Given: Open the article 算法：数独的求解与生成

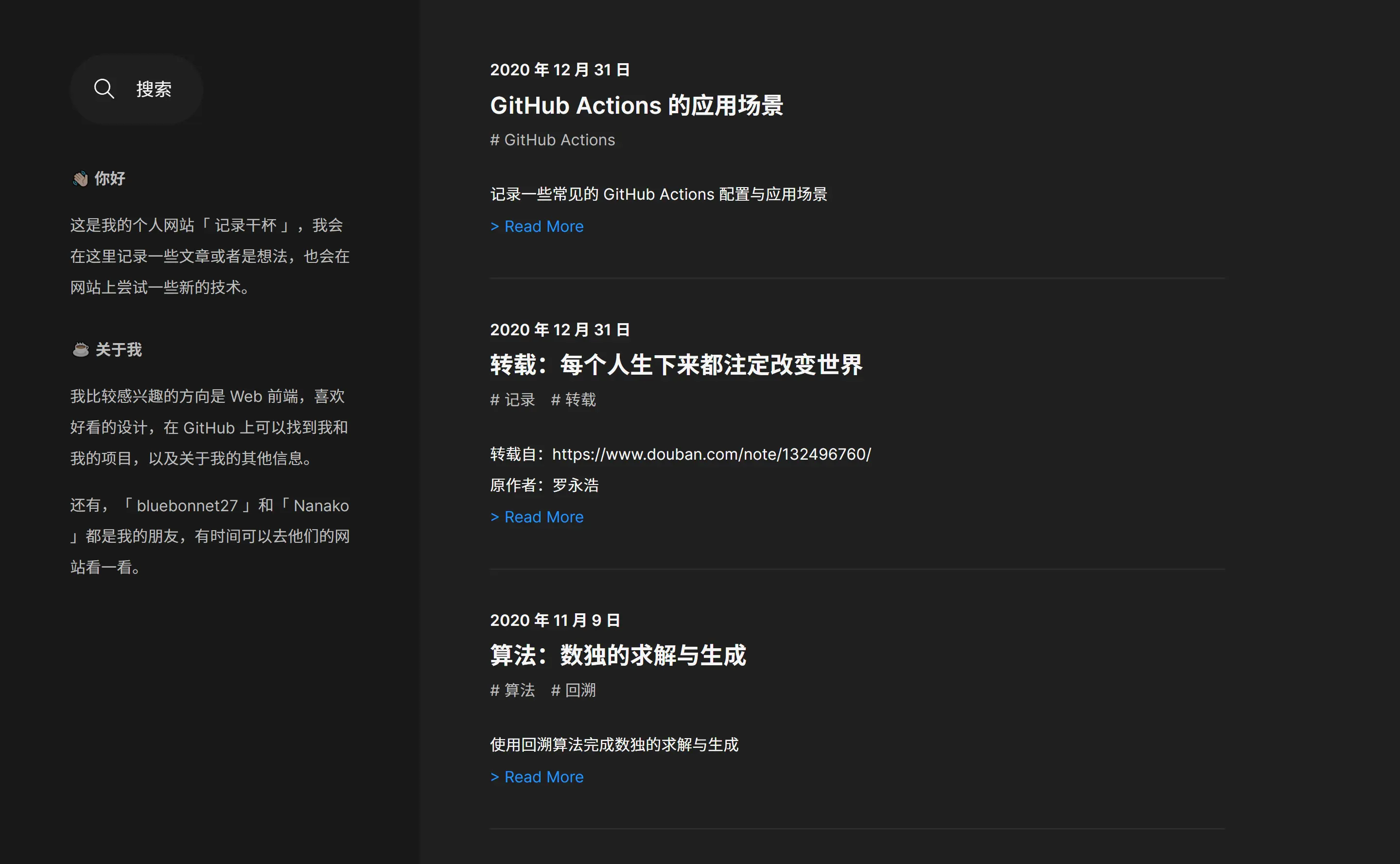Looking at the screenshot, I should [x=618, y=656].
